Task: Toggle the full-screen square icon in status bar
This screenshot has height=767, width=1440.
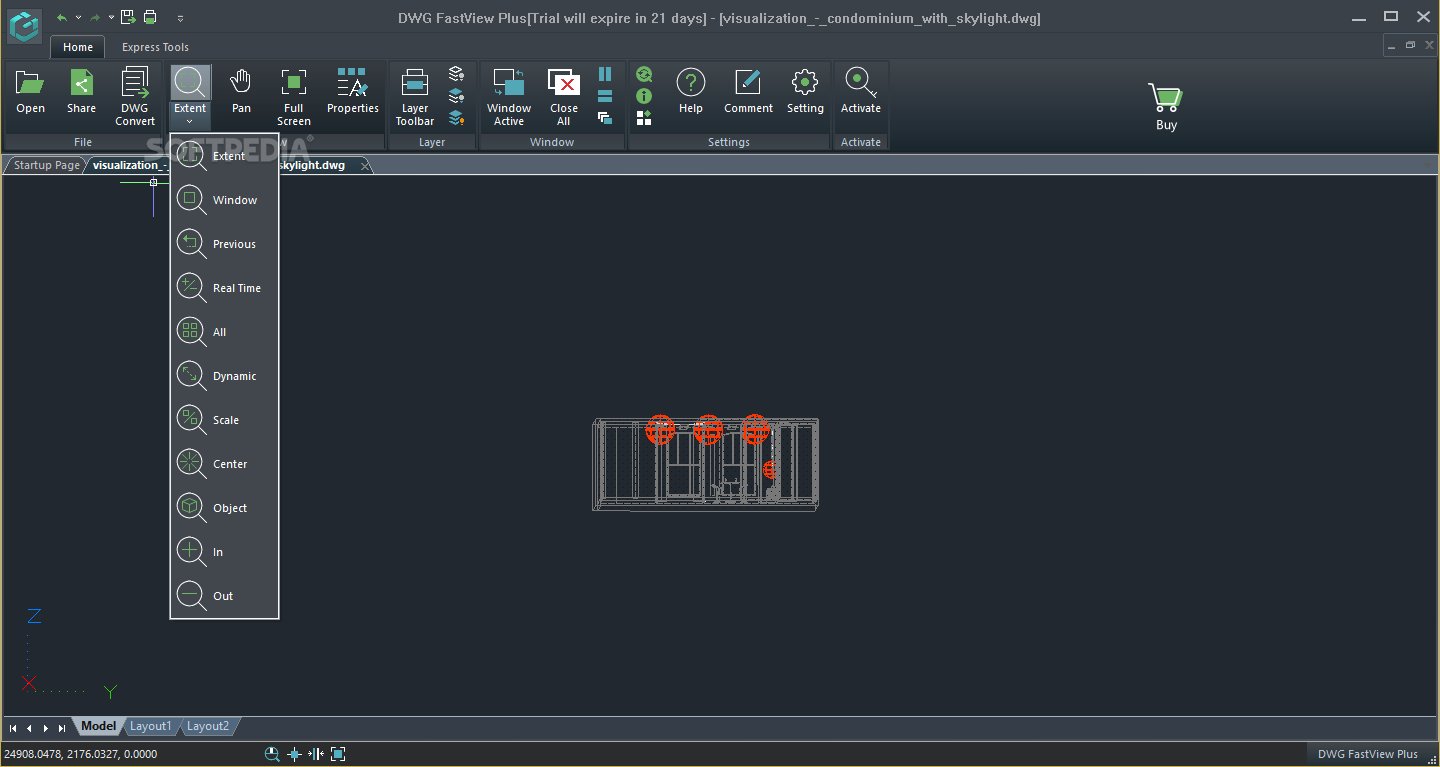Action: (338, 754)
